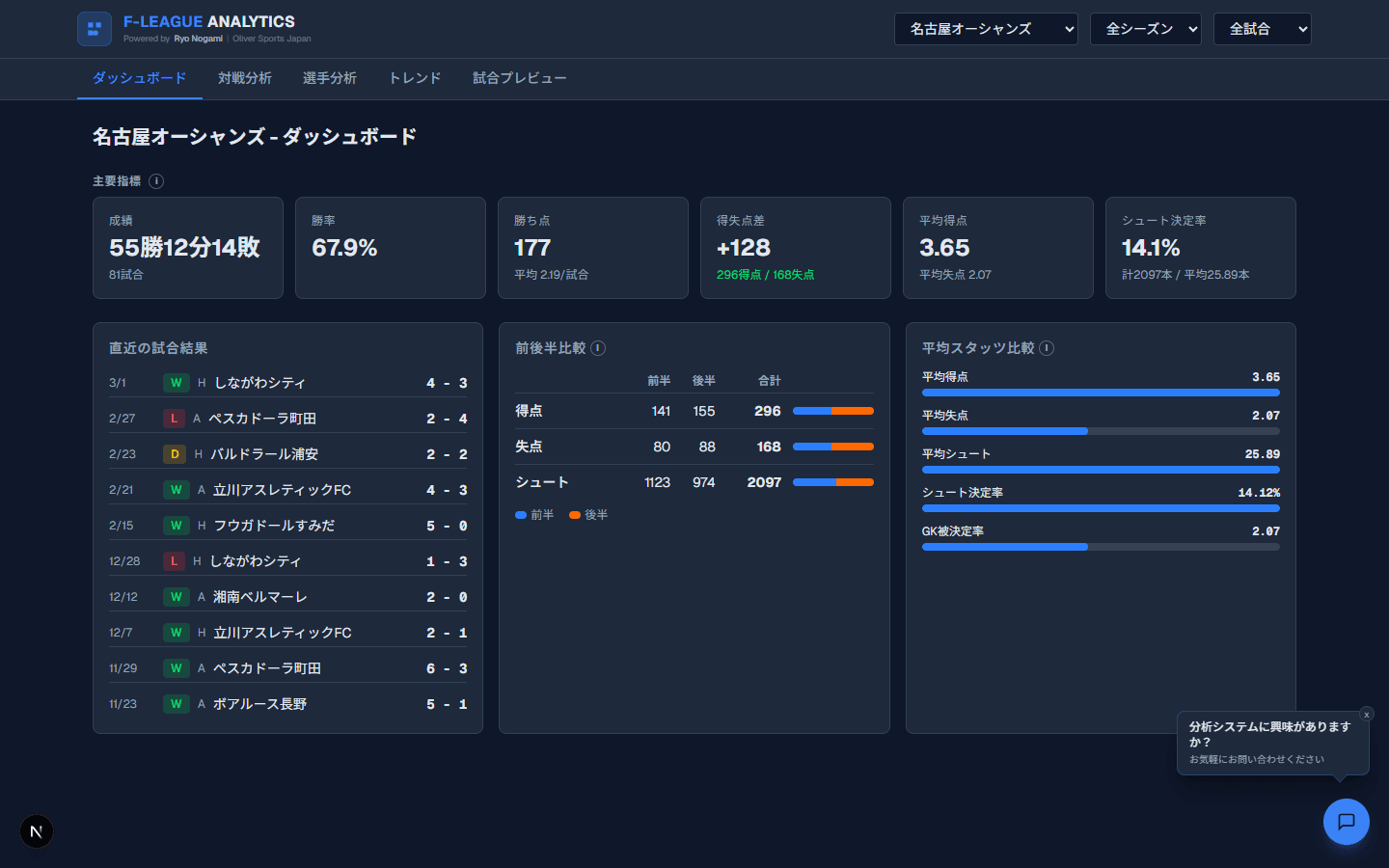Open the 全シーズン season dropdown
The width and height of the screenshot is (1389, 868).
[x=1146, y=29]
